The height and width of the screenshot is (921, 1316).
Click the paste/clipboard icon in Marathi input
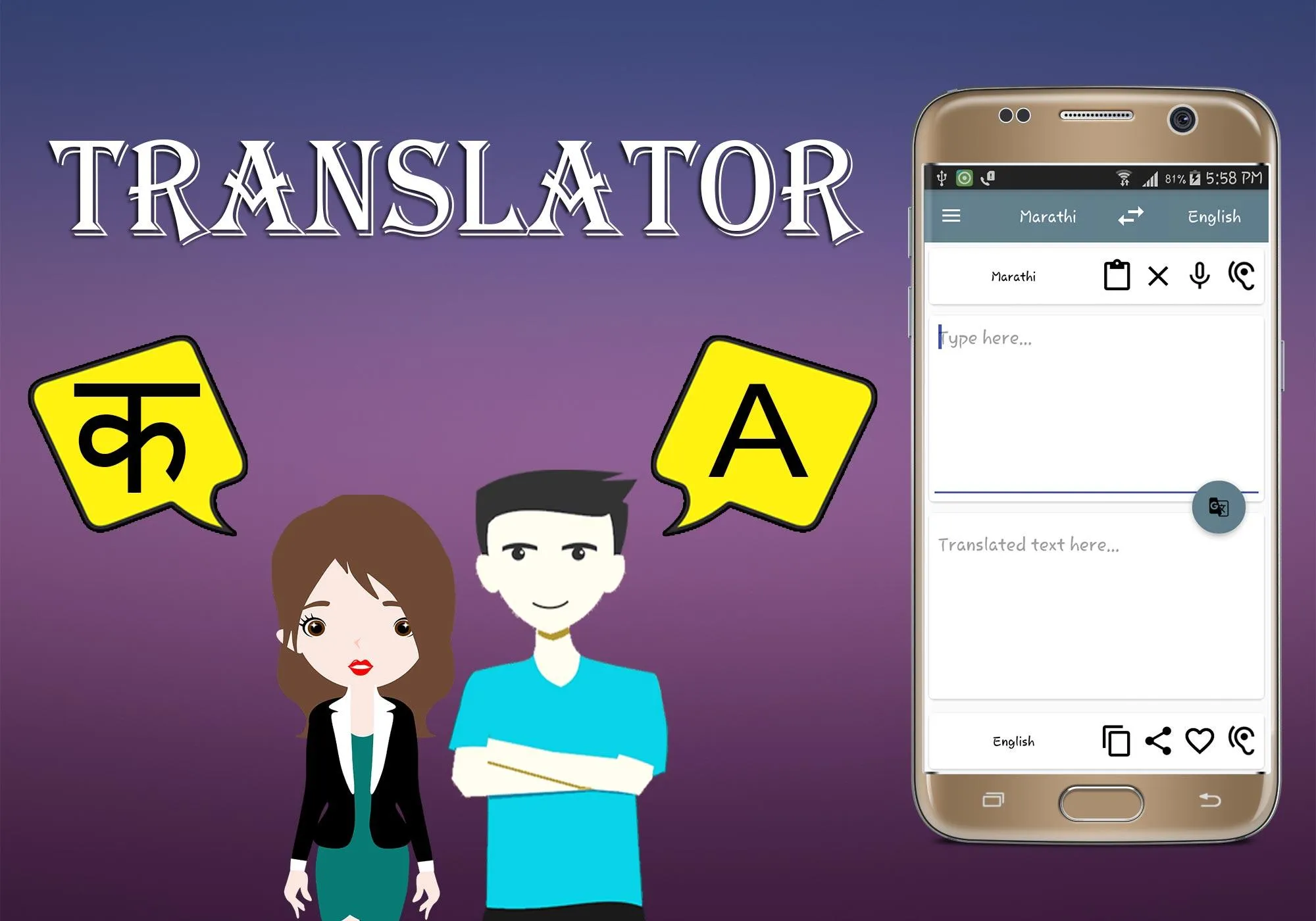click(1115, 275)
